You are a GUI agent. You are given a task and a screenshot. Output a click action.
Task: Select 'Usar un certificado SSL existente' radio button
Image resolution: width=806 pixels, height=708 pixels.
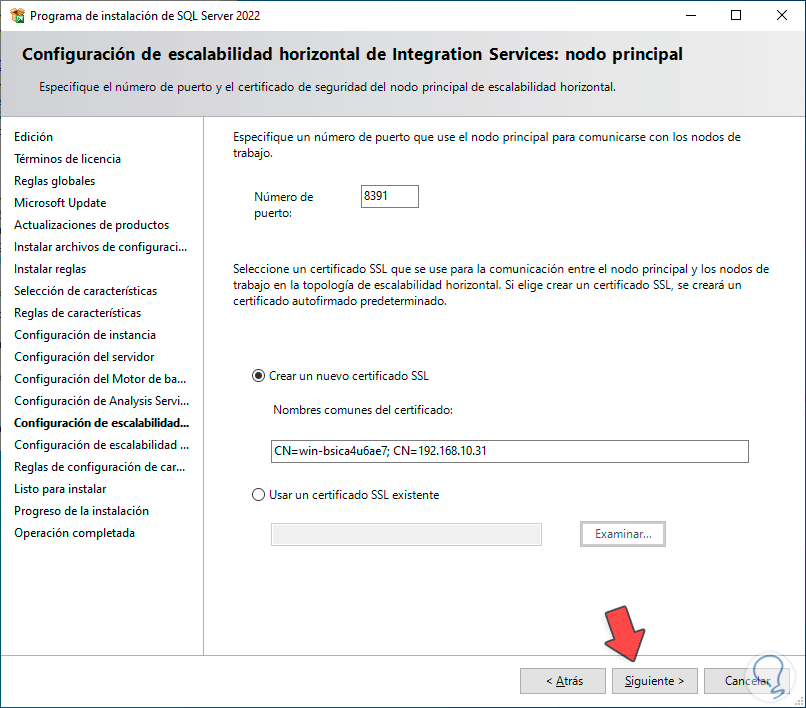[x=258, y=495]
